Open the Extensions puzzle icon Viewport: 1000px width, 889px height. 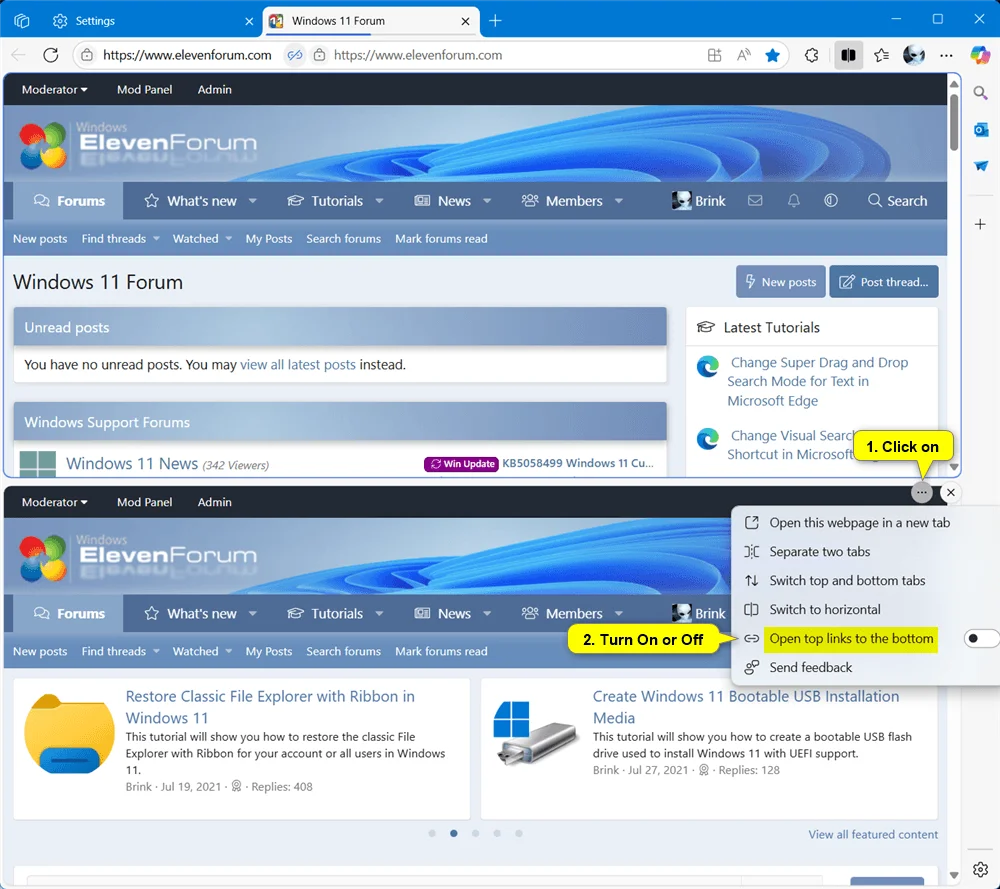tap(811, 55)
